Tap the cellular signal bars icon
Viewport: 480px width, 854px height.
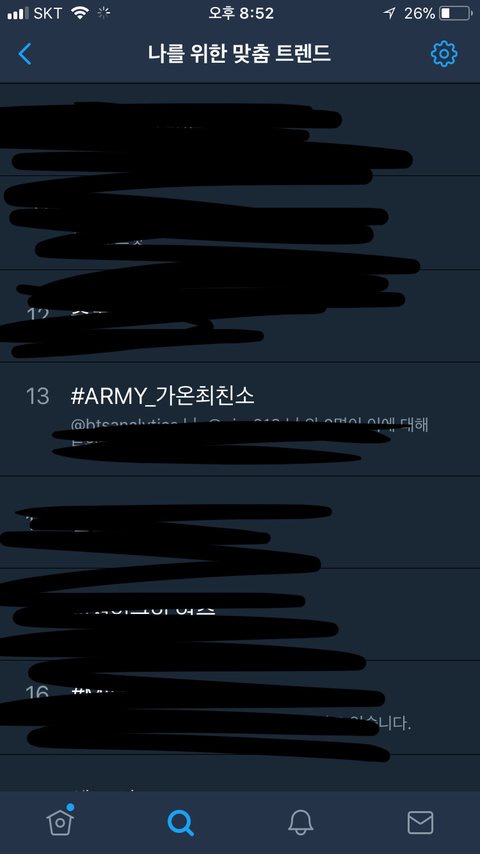[18, 14]
